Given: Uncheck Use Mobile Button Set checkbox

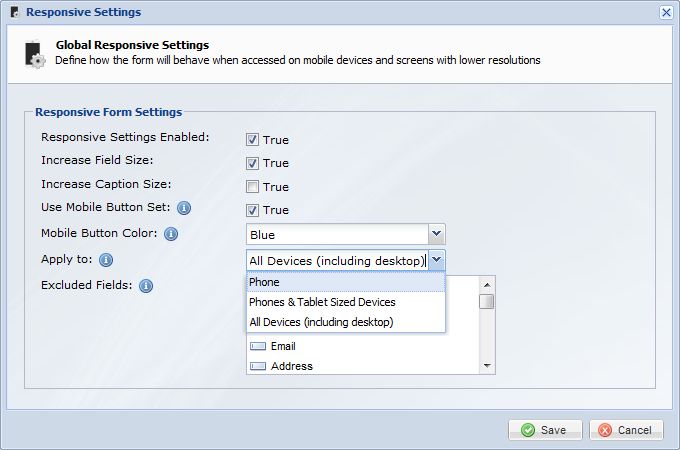Looking at the screenshot, I should pos(252,210).
